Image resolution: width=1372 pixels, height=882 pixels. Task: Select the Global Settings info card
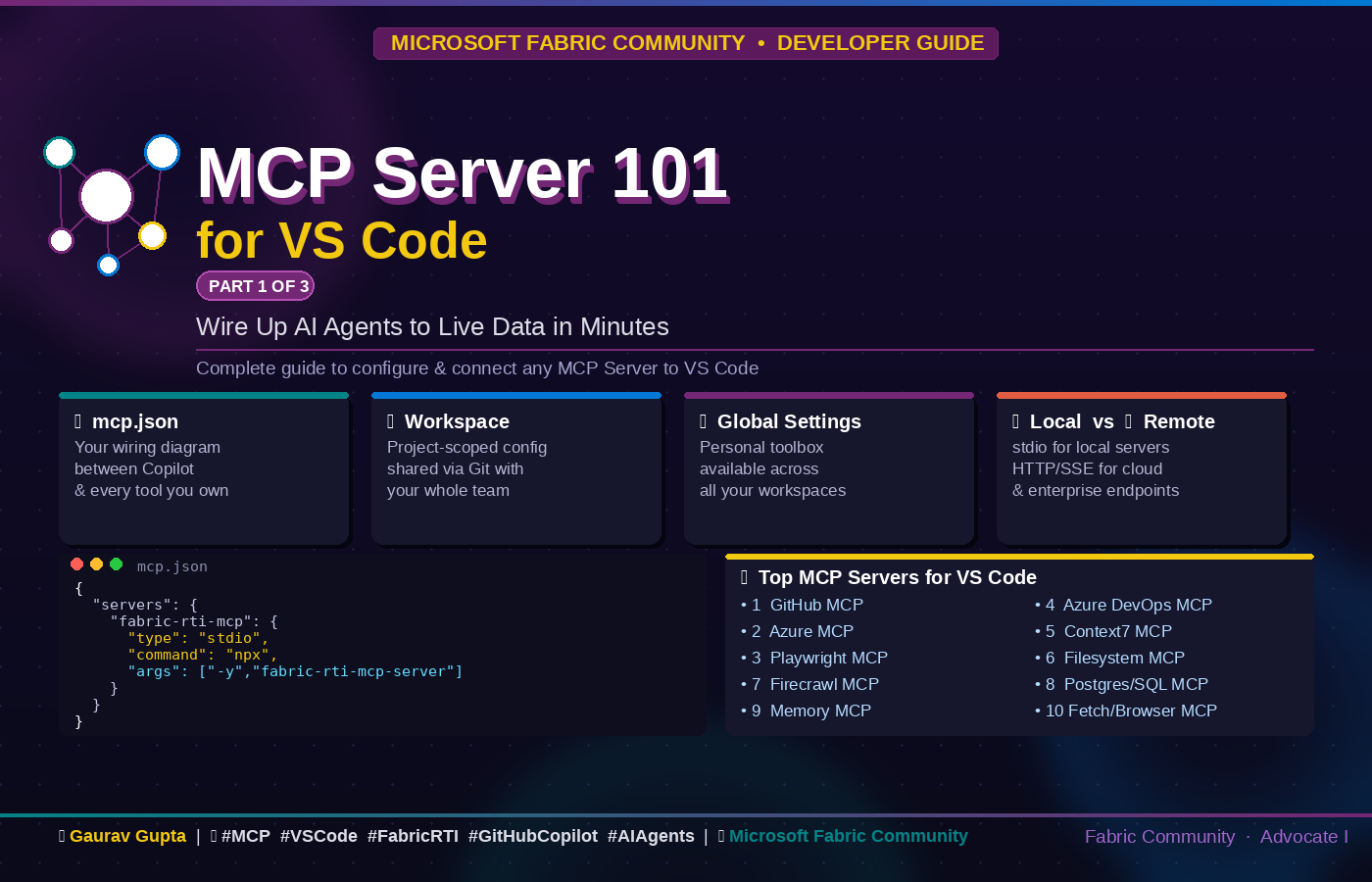[x=829, y=468]
